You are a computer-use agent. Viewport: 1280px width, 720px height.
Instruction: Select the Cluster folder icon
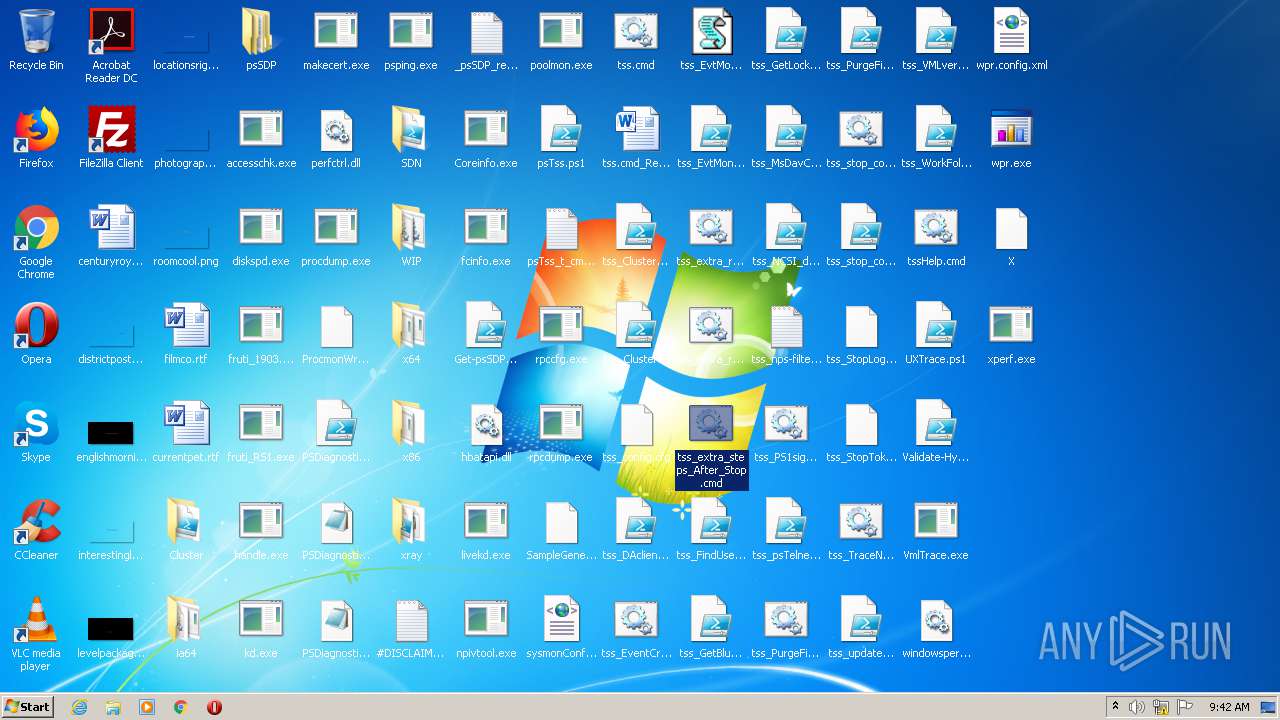click(x=186, y=530)
